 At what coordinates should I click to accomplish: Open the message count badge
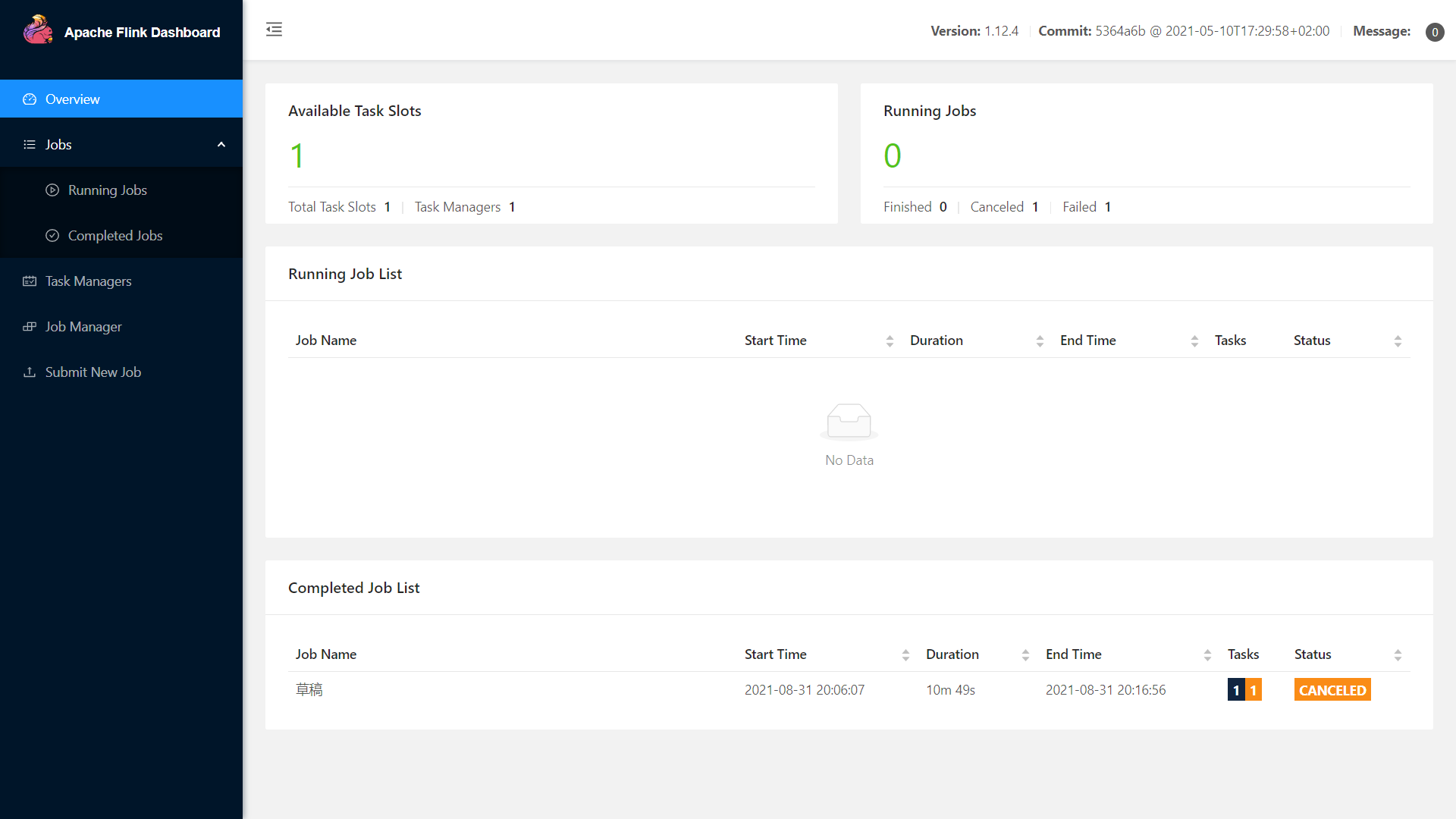[x=1434, y=32]
